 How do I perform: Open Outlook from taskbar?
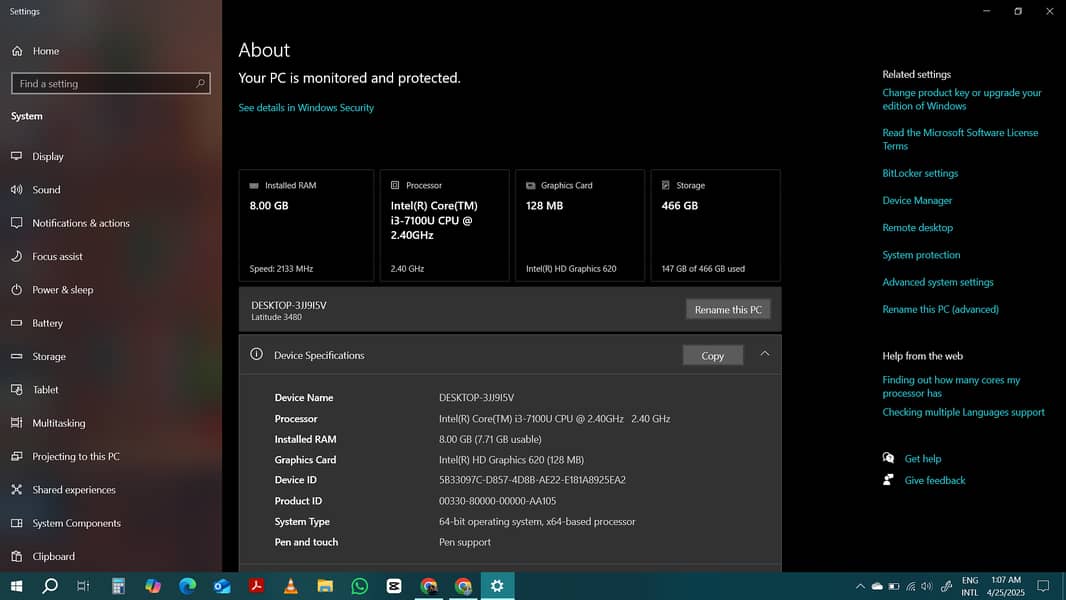(x=222, y=586)
